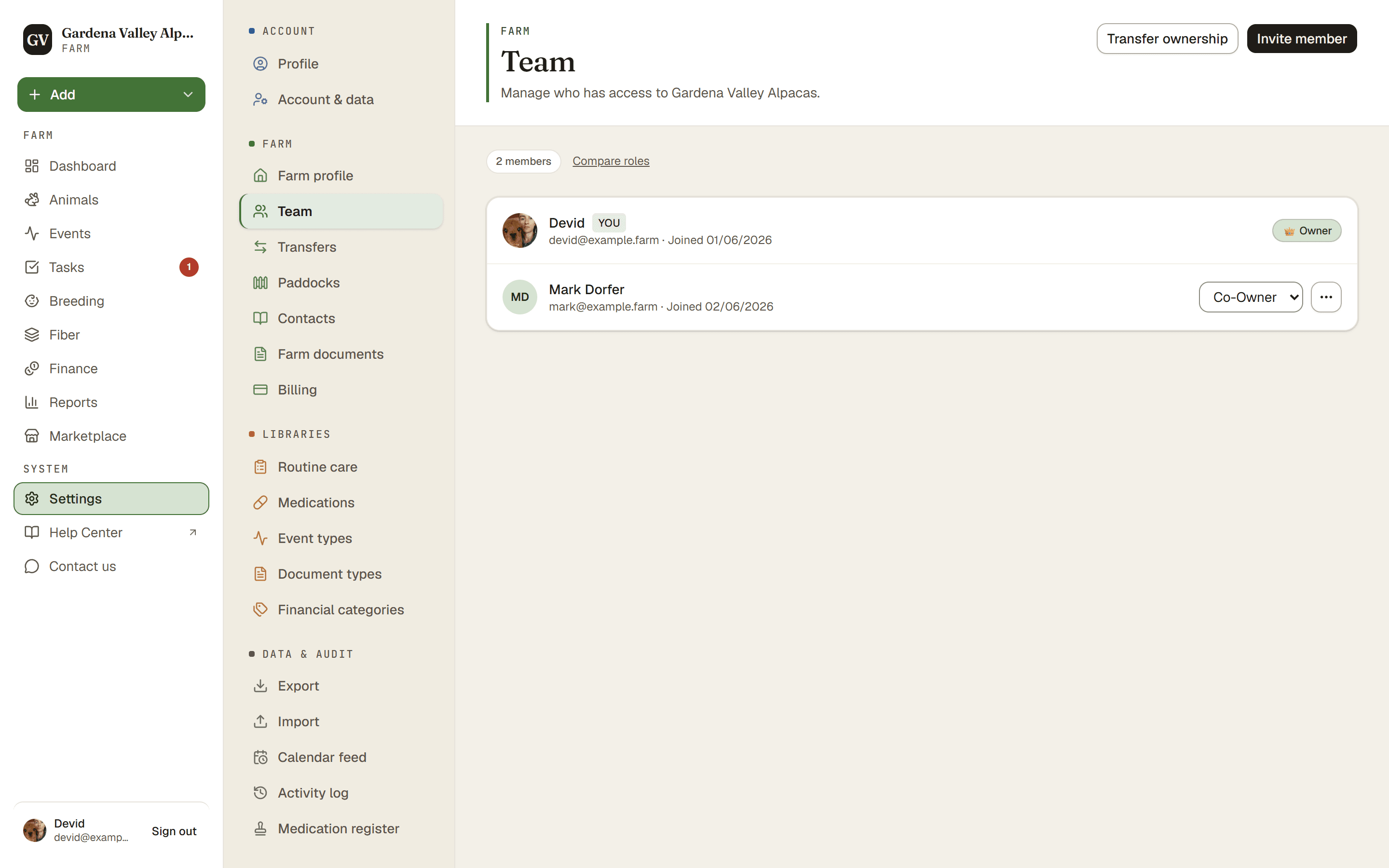
Task: Open Mark Dorfer's Co-Owner role dropdown
Action: tap(1251, 297)
